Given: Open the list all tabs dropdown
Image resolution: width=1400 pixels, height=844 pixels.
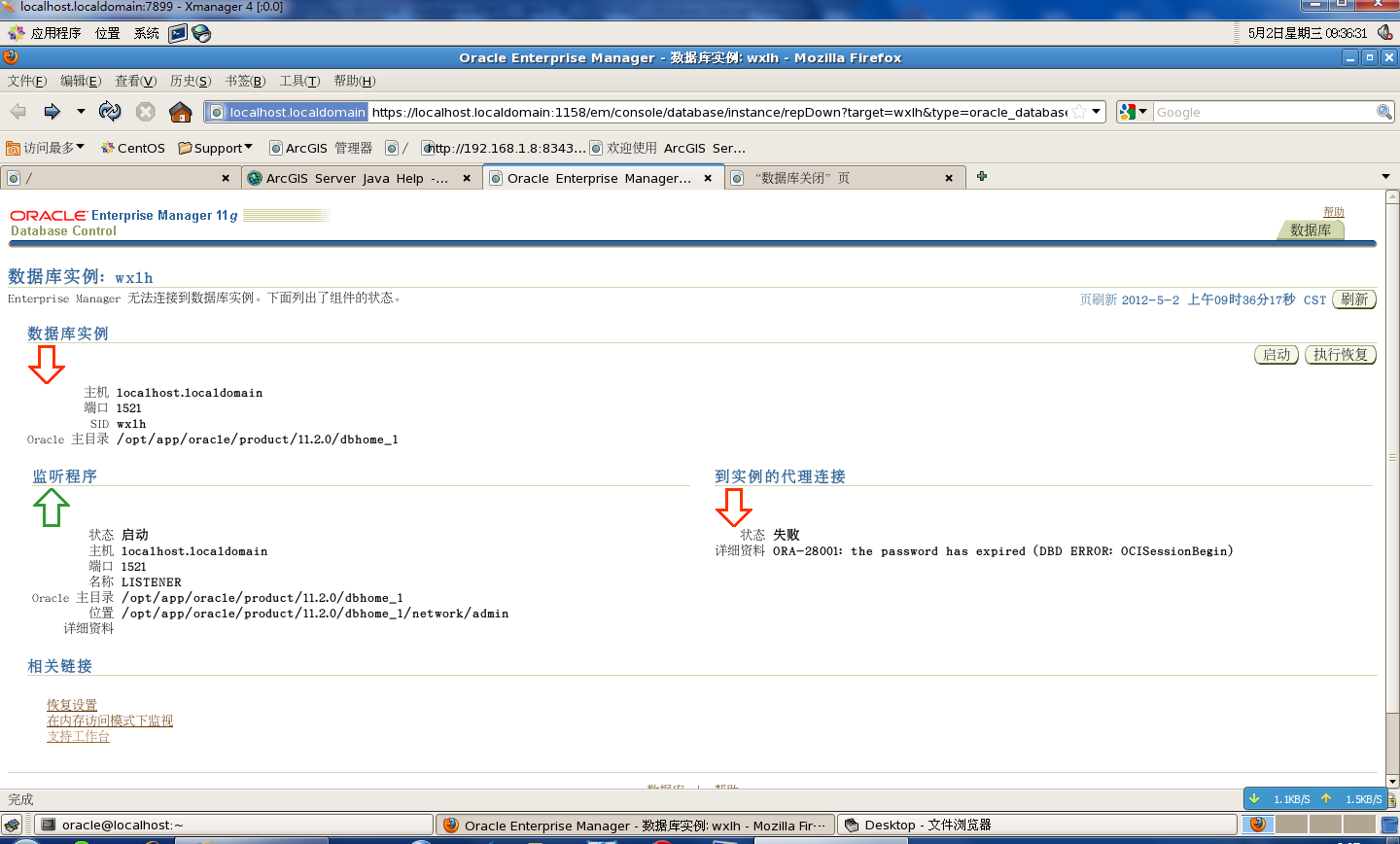Looking at the screenshot, I should pos(1385,177).
